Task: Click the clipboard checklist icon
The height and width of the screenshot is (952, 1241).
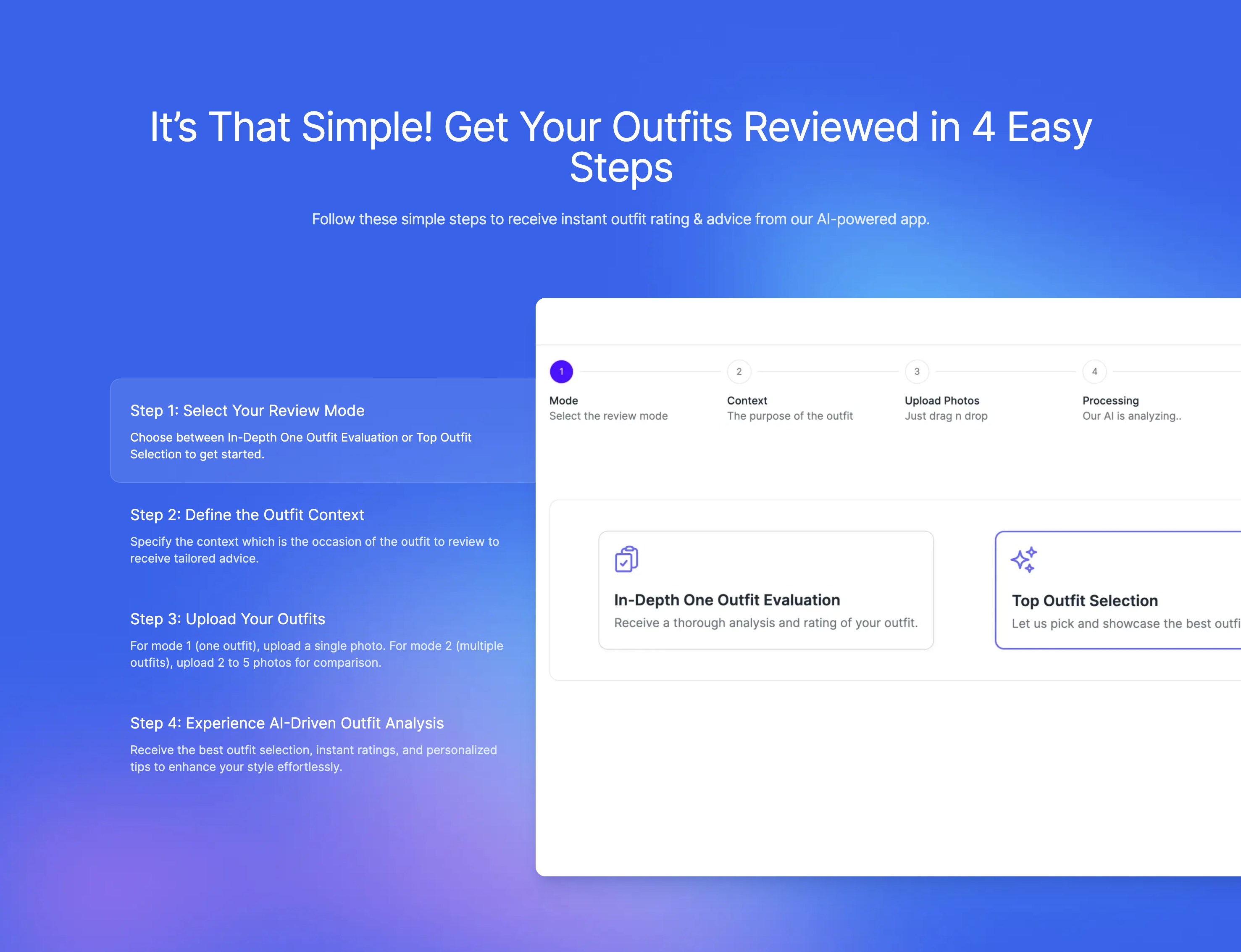Action: coord(626,559)
